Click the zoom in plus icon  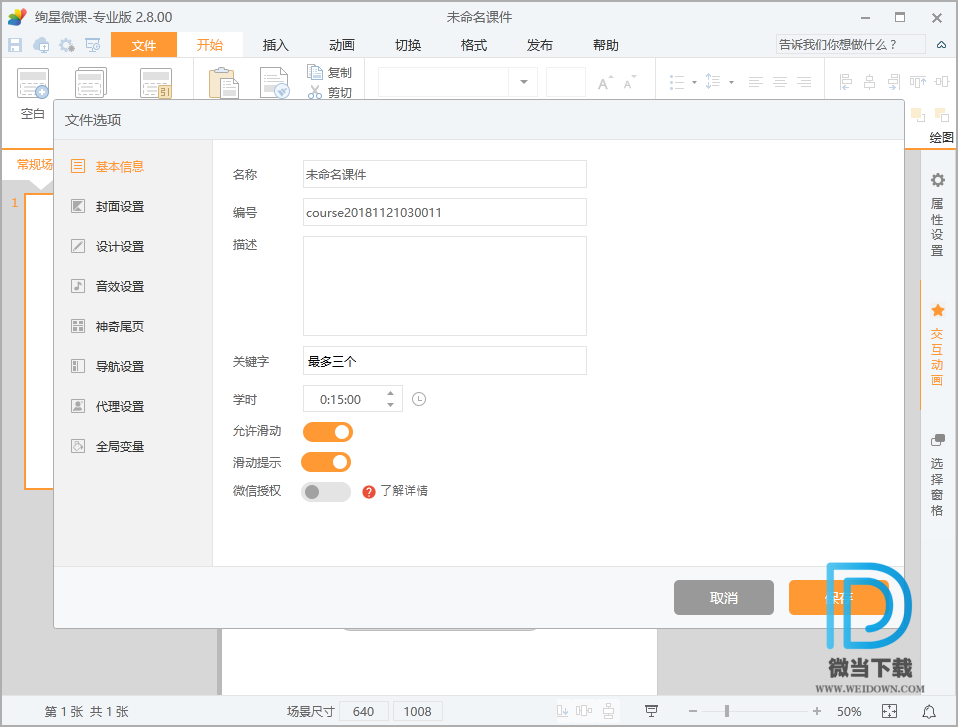[x=817, y=711]
